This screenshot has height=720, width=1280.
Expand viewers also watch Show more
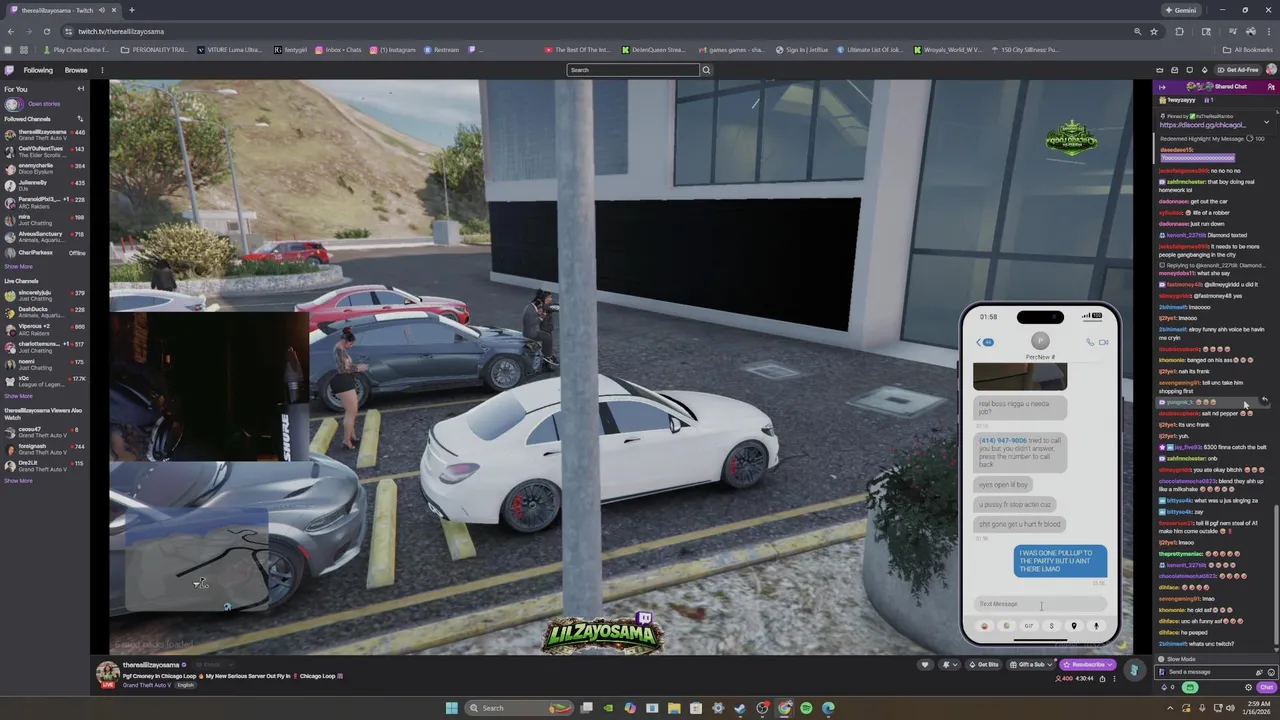click(x=18, y=481)
